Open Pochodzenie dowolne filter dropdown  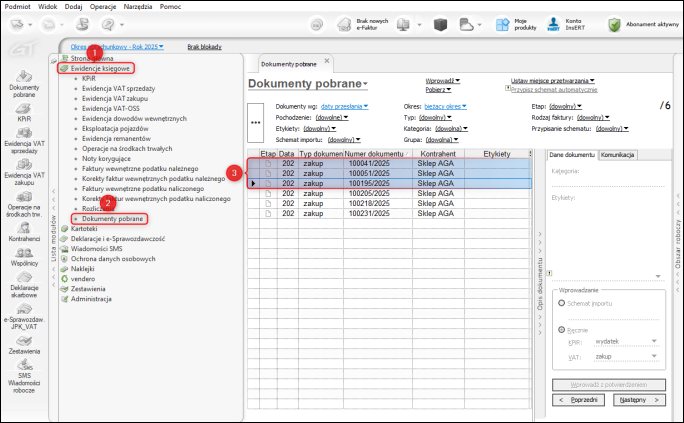[332, 118]
